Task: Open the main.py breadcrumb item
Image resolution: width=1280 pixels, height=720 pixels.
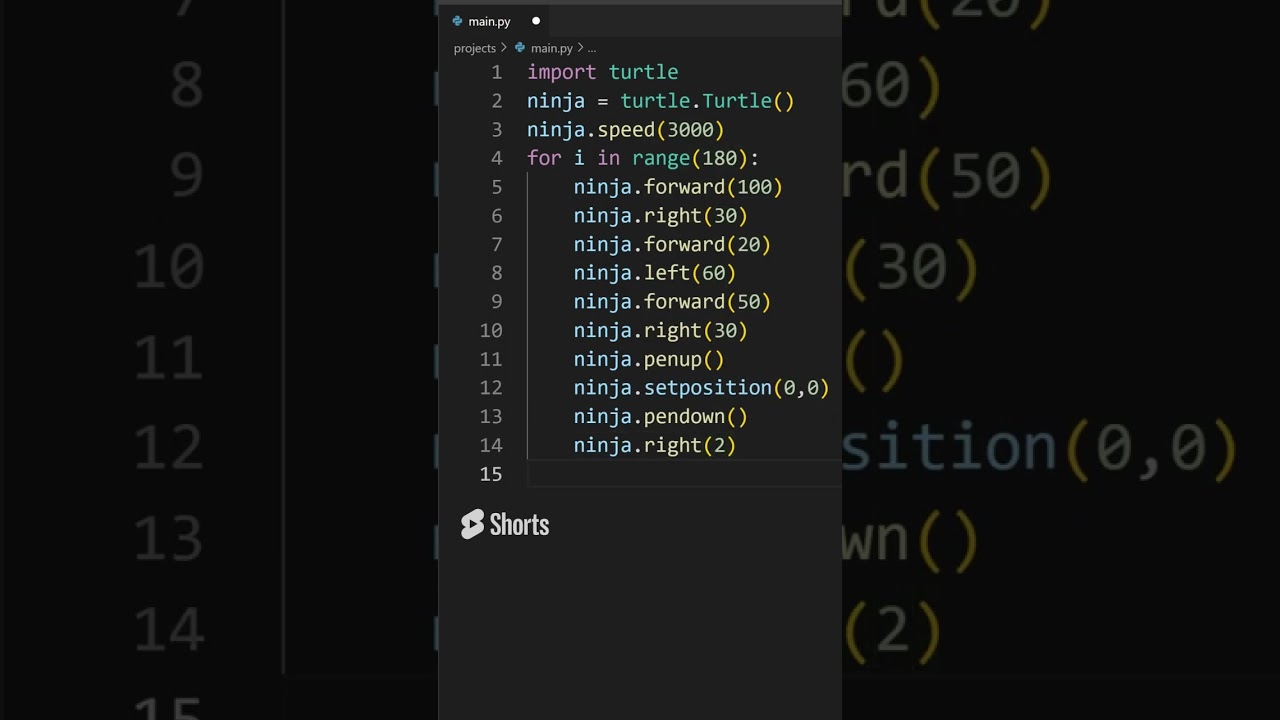Action: click(x=551, y=48)
